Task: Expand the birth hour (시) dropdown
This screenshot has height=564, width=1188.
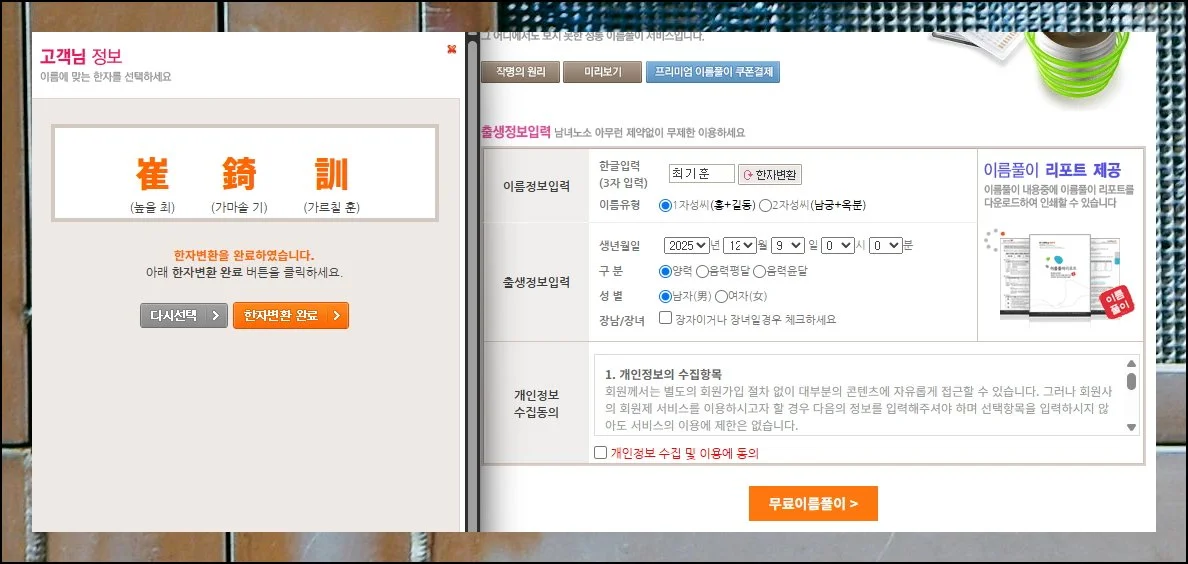Action: pos(838,245)
